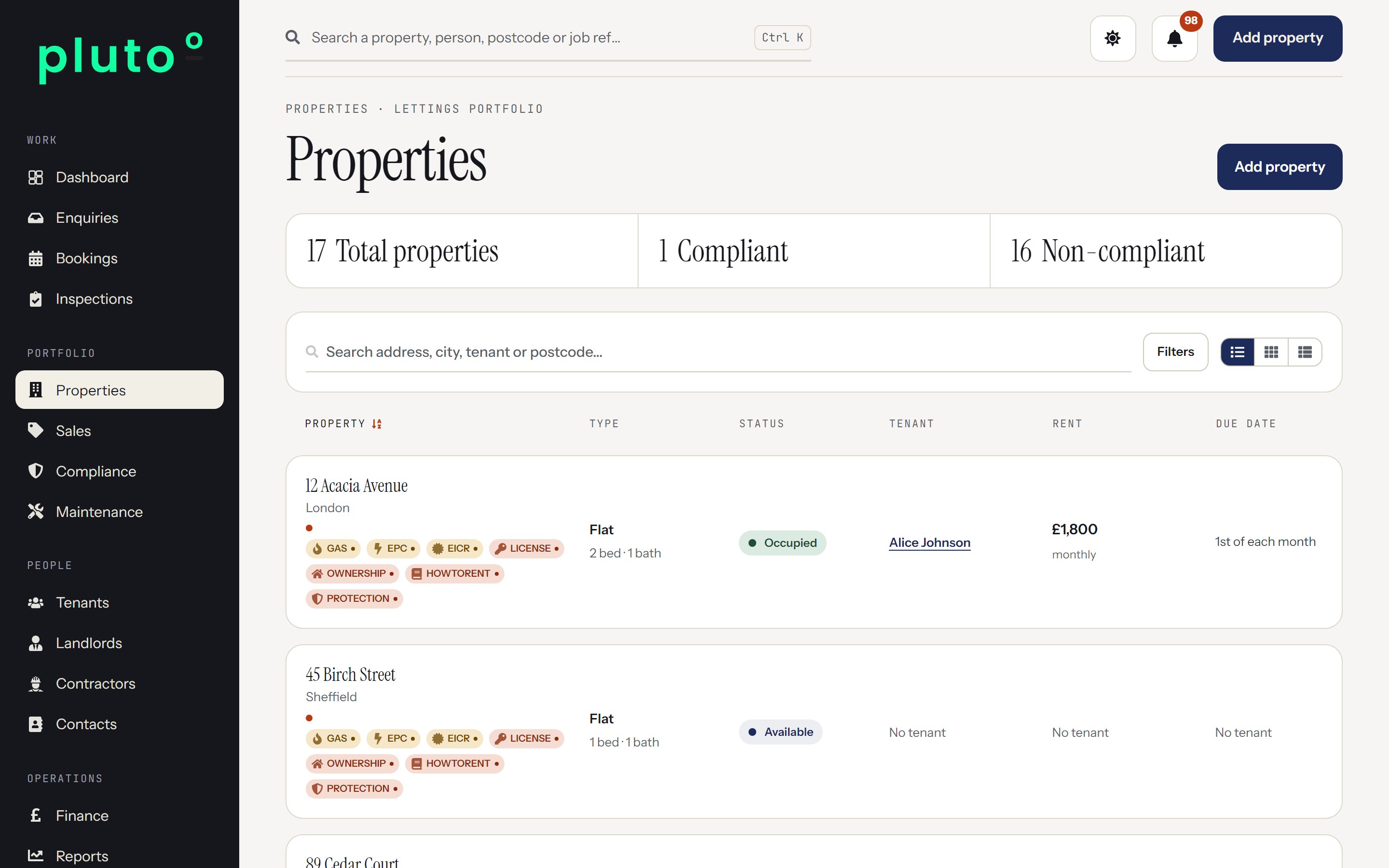Click the 17 Total properties stat
This screenshot has width=1389, height=868.
[462, 251]
